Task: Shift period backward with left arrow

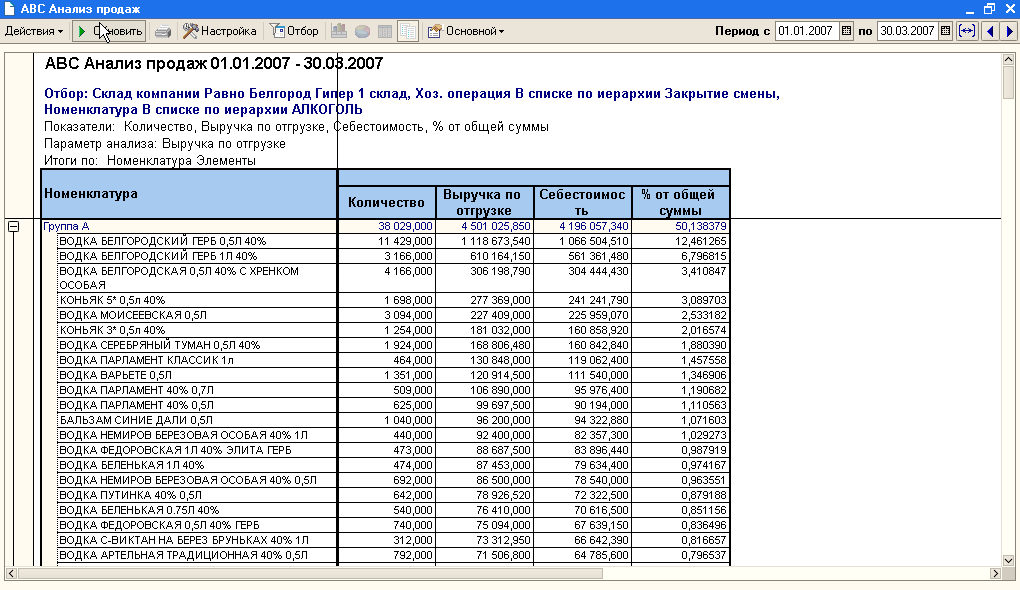Action: click(990, 31)
